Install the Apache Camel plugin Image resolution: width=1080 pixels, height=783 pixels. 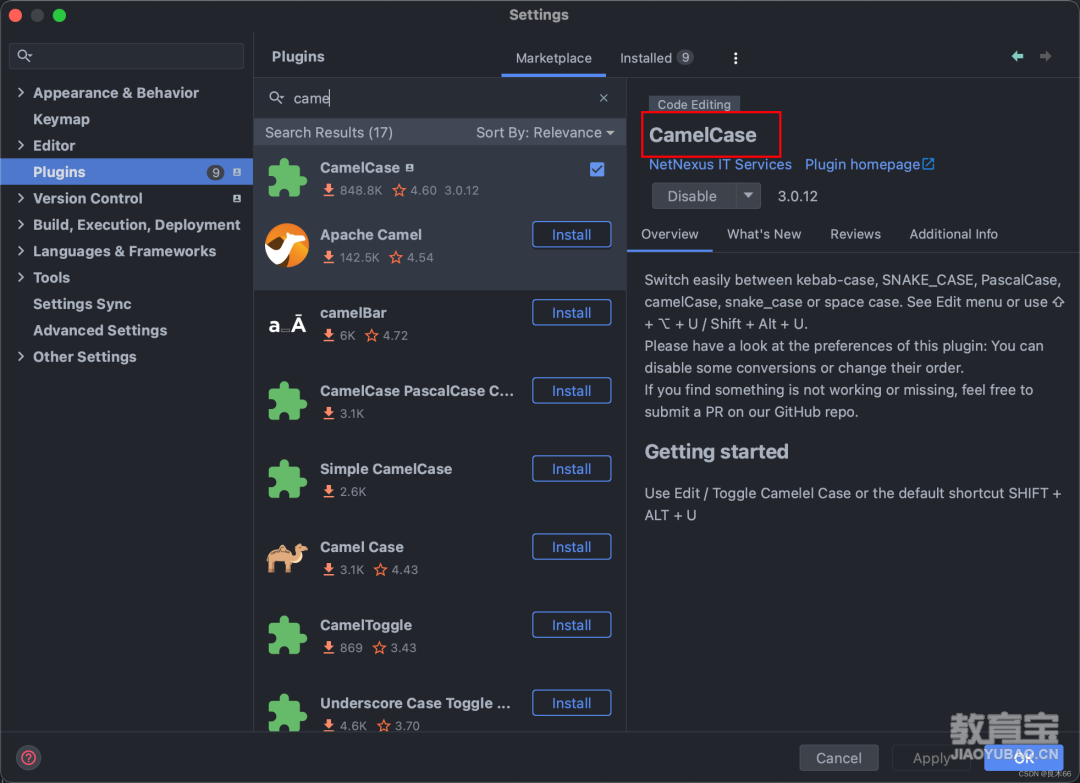[x=572, y=235]
